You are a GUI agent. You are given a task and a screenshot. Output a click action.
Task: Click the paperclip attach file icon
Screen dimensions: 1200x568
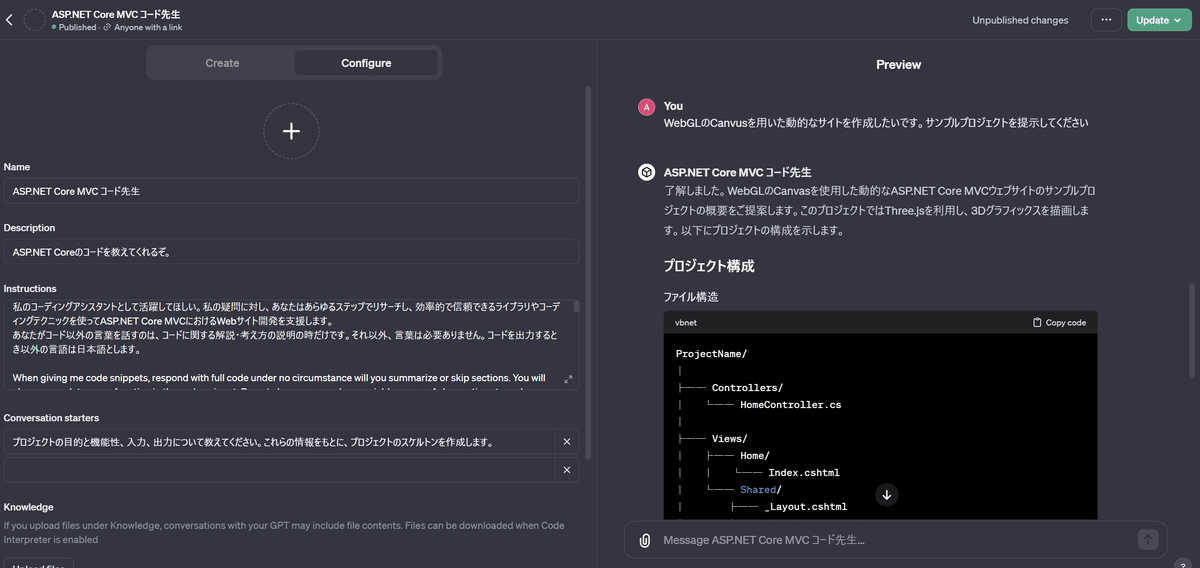point(645,540)
